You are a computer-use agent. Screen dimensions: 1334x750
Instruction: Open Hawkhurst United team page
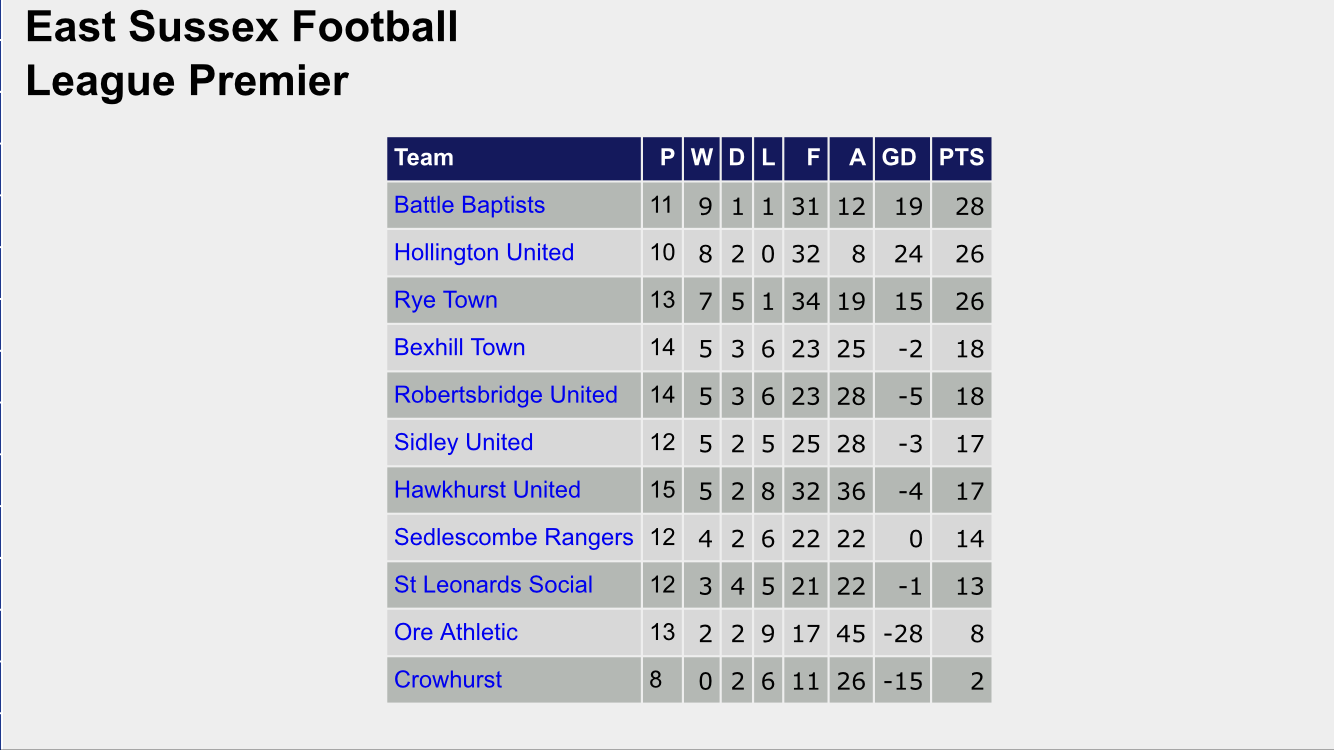click(x=487, y=490)
